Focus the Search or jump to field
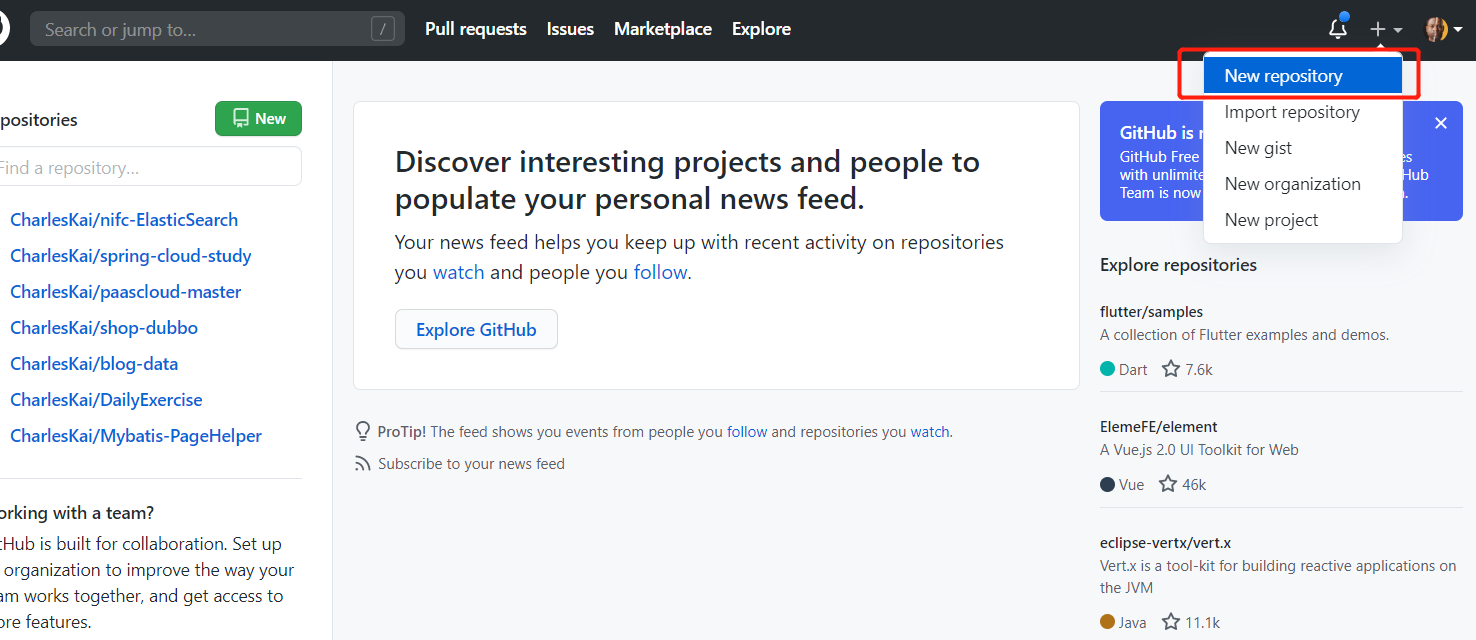Image resolution: width=1476 pixels, height=640 pixels. 217,29
